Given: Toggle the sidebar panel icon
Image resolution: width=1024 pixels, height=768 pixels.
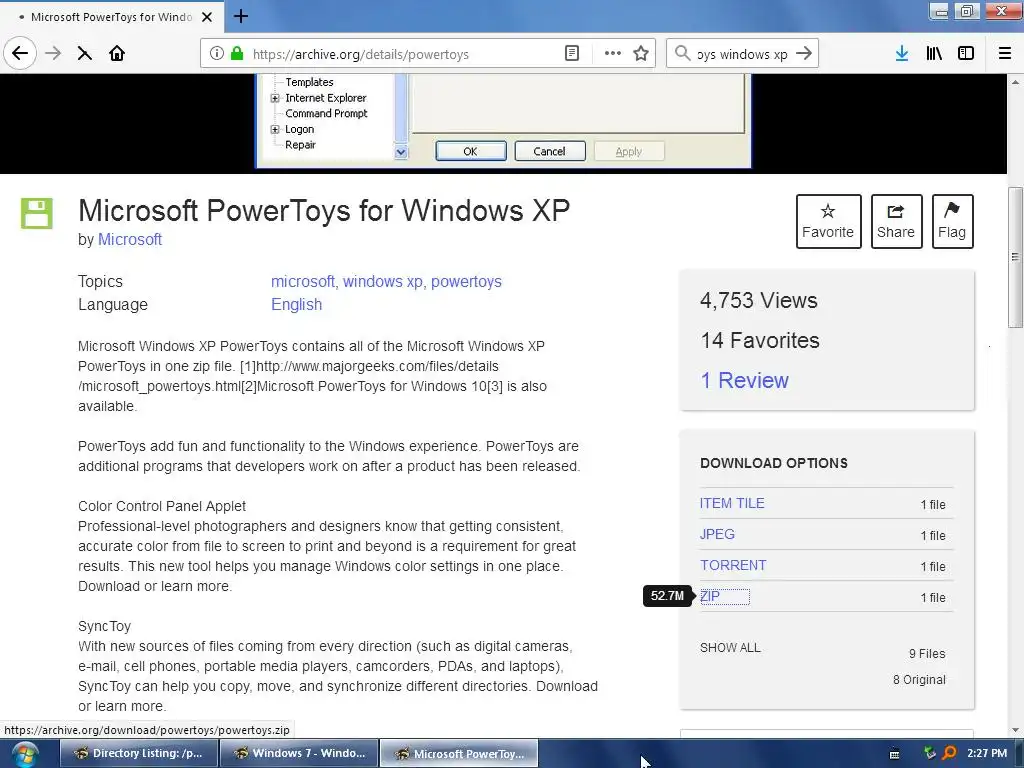Looking at the screenshot, I should click(x=966, y=54).
